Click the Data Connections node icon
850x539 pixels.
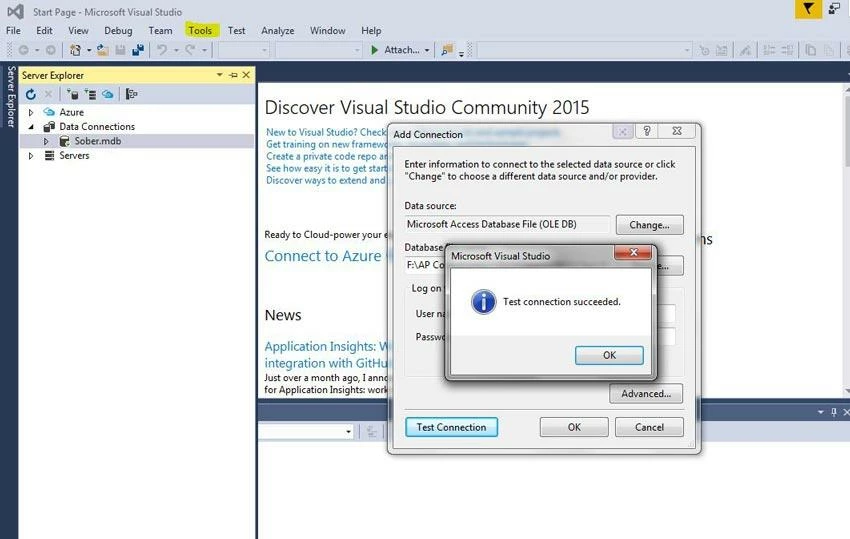pos(49,126)
